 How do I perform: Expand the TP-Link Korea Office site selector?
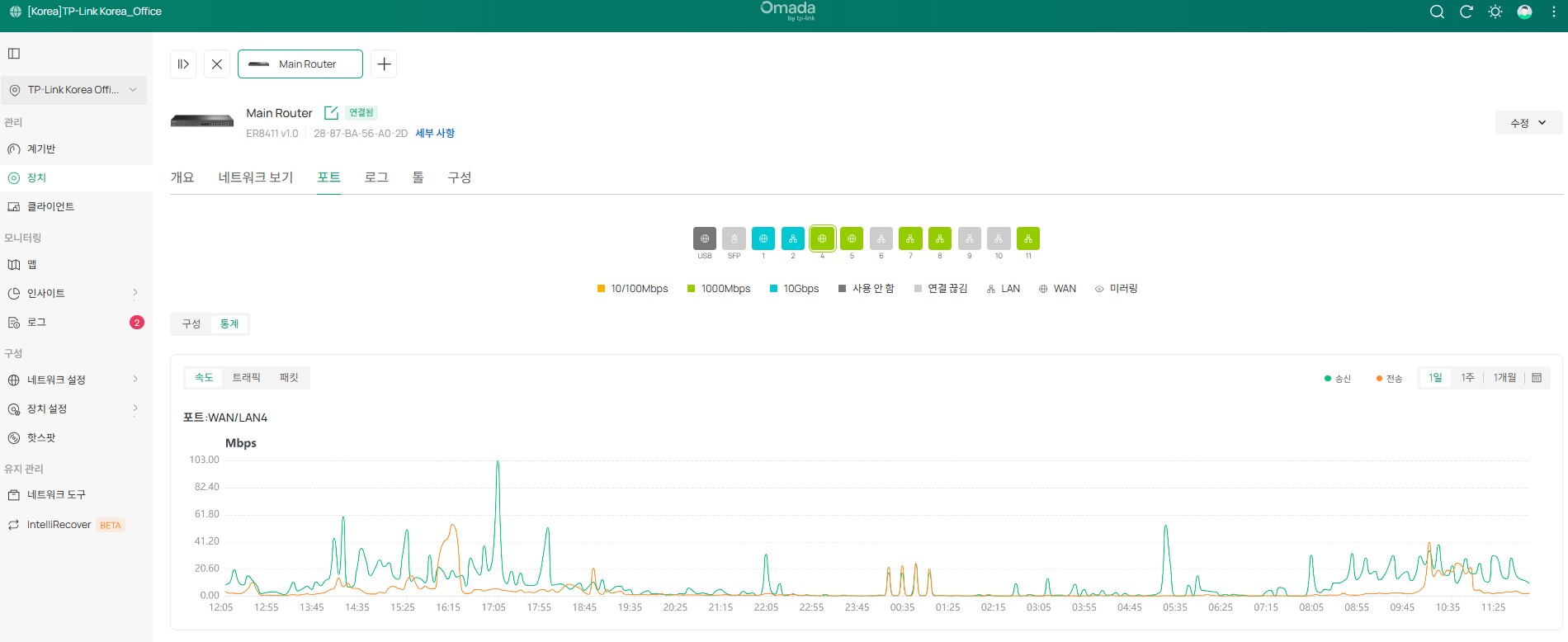click(x=73, y=90)
